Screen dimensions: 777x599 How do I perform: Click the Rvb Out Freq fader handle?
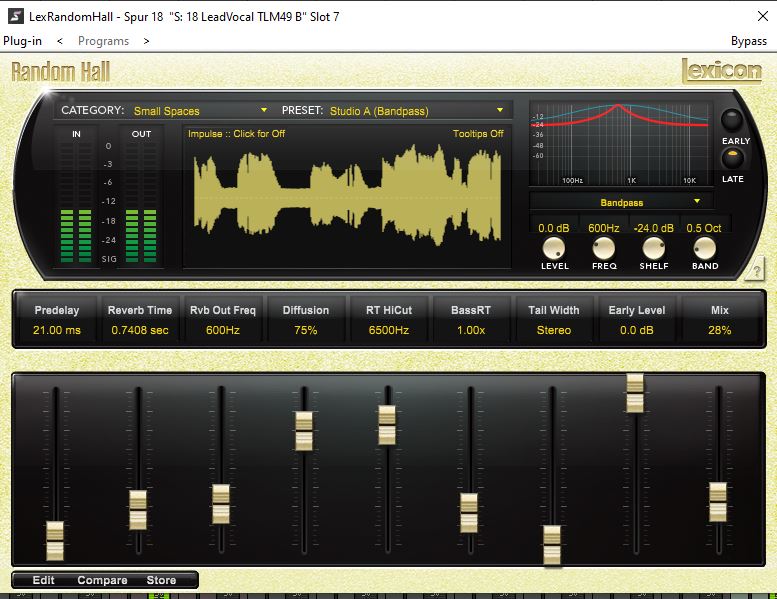221,504
